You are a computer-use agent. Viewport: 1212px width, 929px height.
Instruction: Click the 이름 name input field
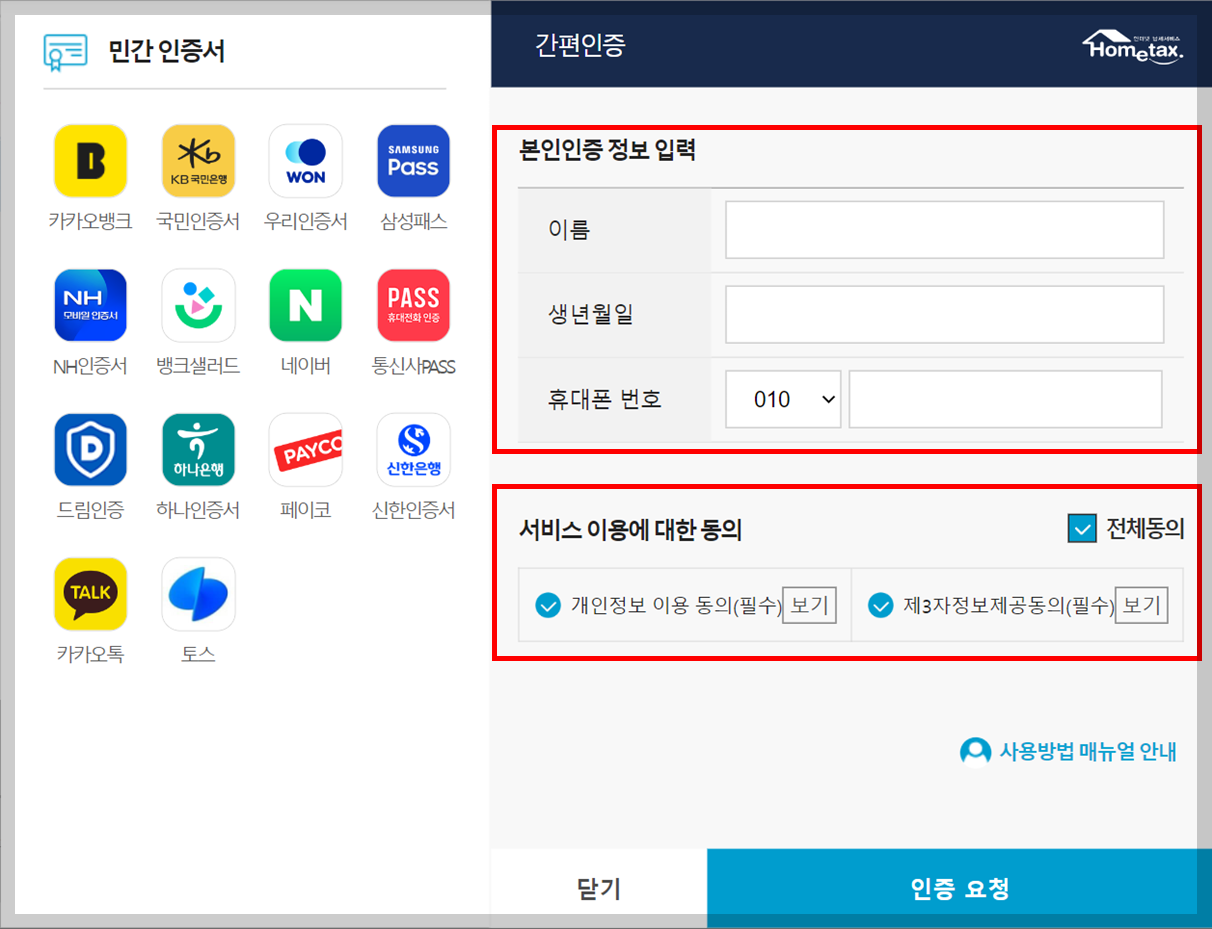click(945, 230)
